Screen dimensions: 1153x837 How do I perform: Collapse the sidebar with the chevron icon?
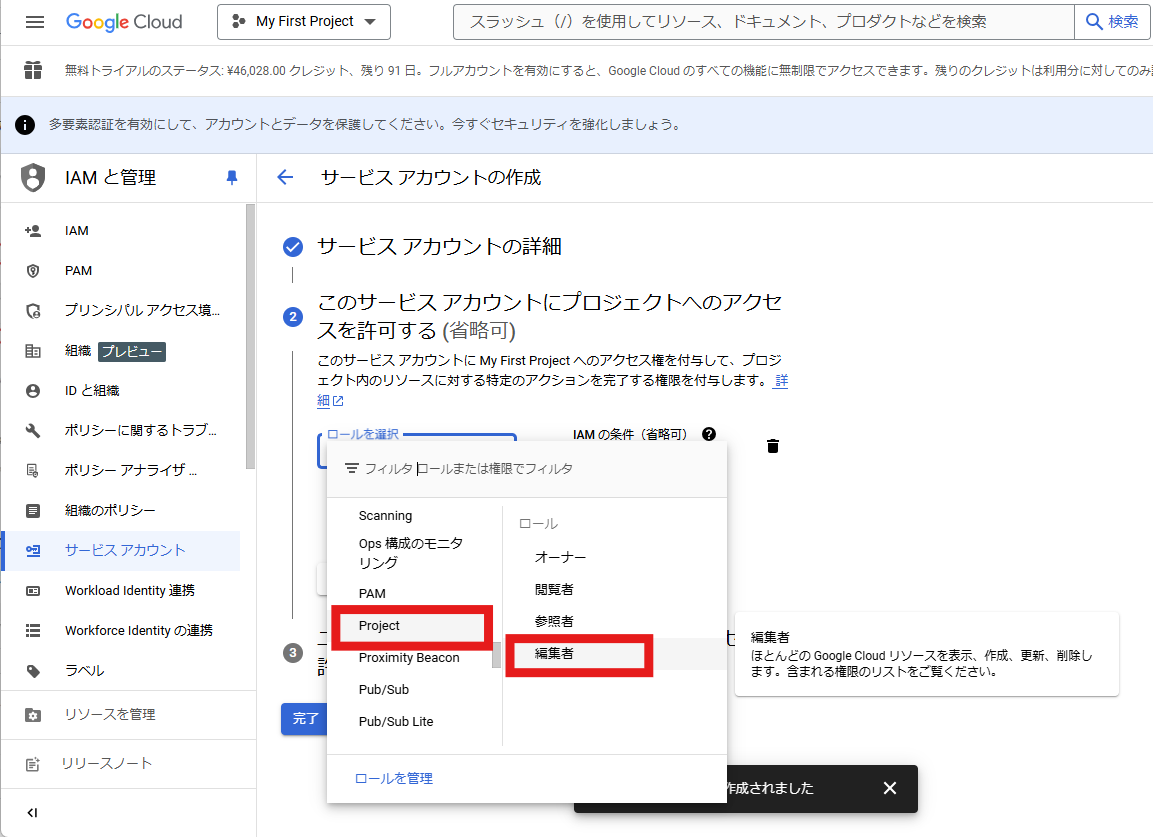[x=32, y=813]
